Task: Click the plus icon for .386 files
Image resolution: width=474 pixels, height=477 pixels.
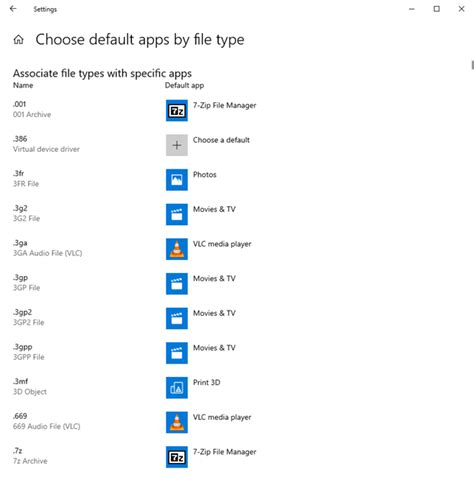Action: pyautogui.click(x=177, y=145)
